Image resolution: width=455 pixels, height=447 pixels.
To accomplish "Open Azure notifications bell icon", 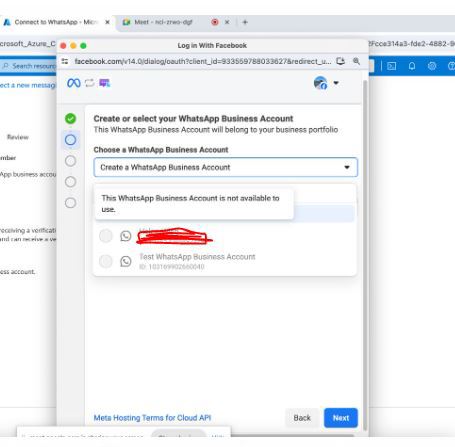I will tap(412, 66).
